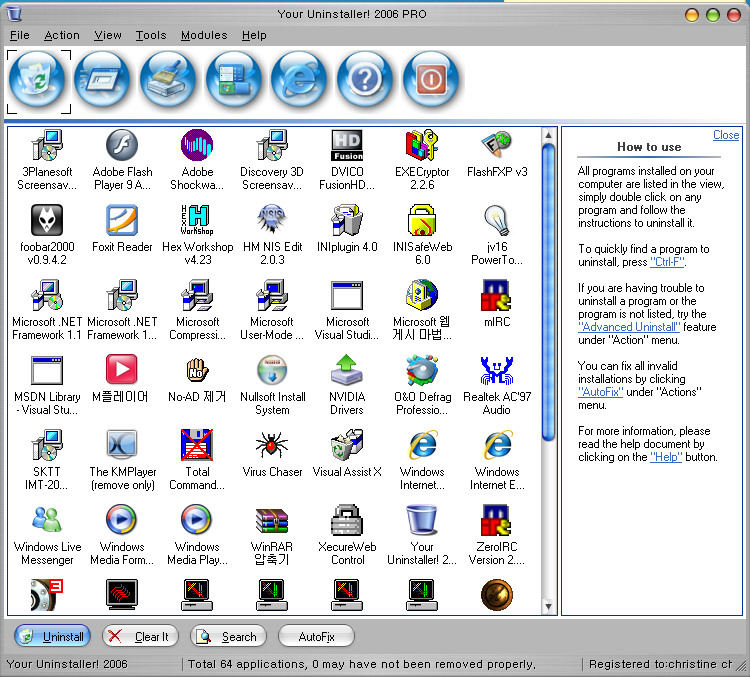This screenshot has width=750, height=677.
Task: Select the Nullsoft Install System icon
Action: (x=272, y=370)
